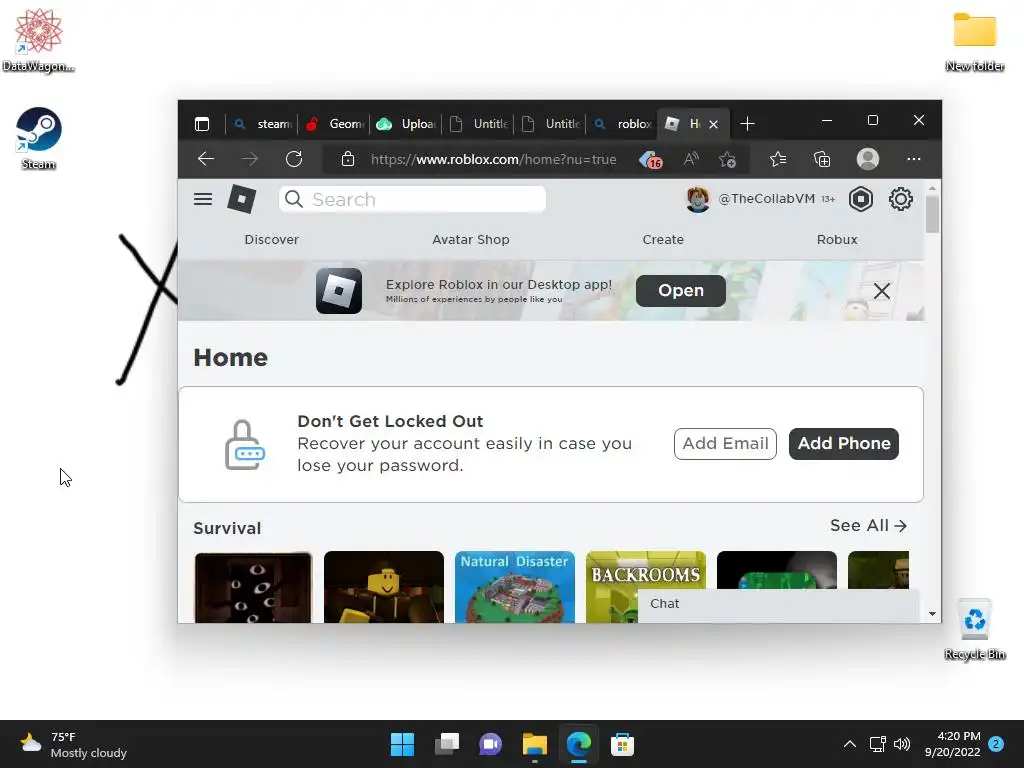Open the Natural Disaster game thumbnail
The image size is (1024, 768).
click(x=515, y=586)
